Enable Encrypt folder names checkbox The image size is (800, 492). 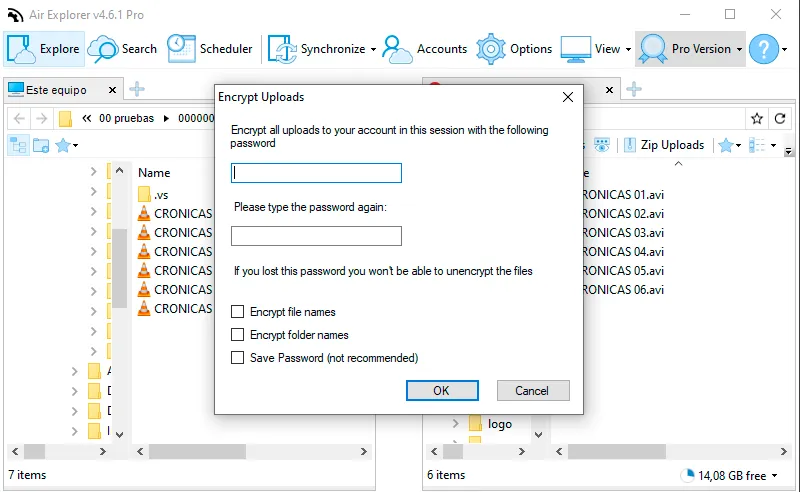click(237, 334)
